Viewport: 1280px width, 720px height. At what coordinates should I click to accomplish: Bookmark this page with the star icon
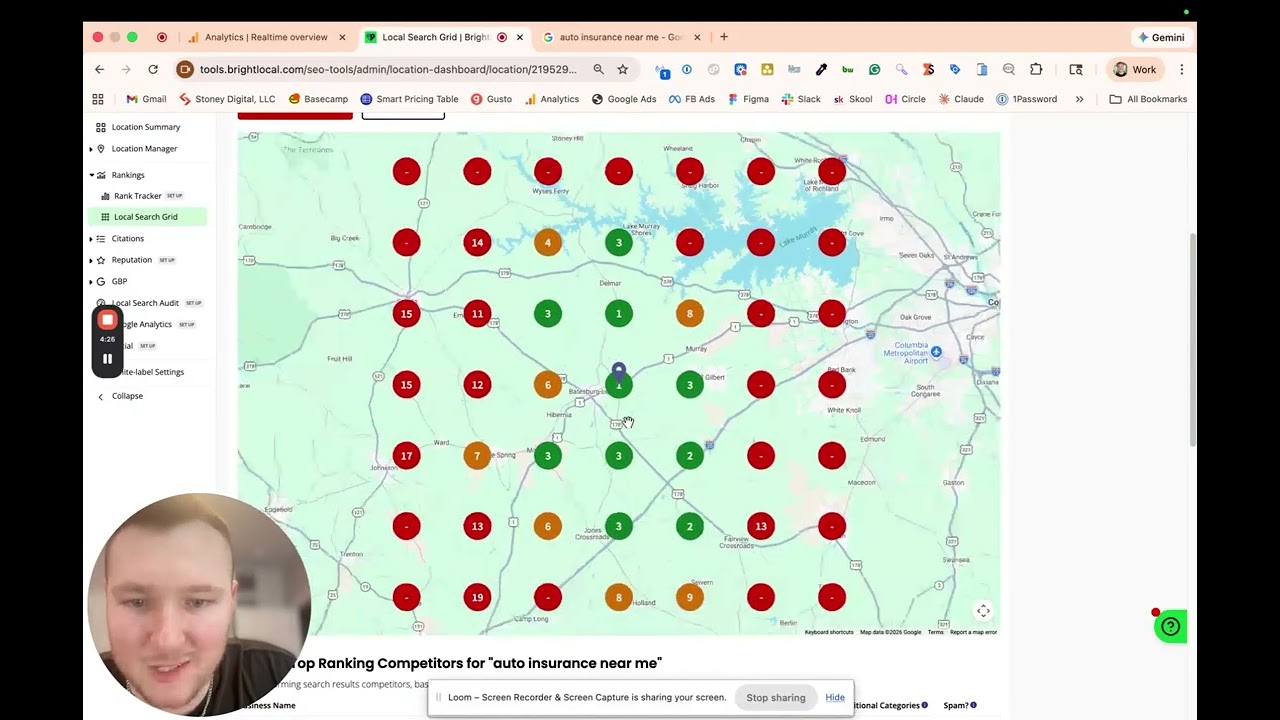pos(623,69)
